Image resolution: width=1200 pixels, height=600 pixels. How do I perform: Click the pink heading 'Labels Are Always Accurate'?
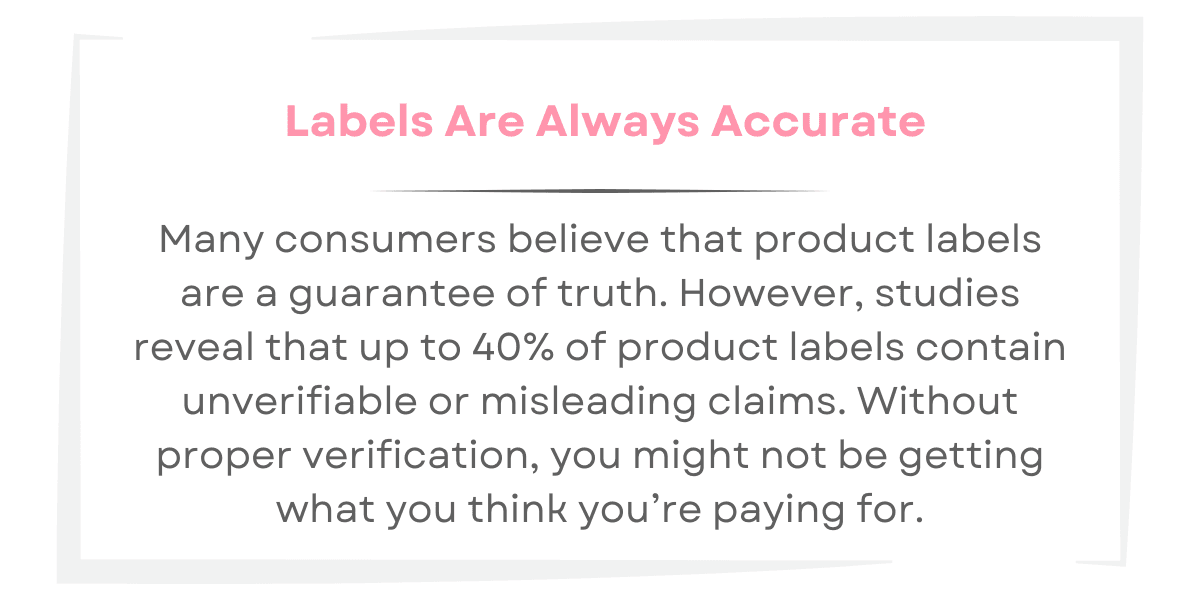[x=605, y=122]
